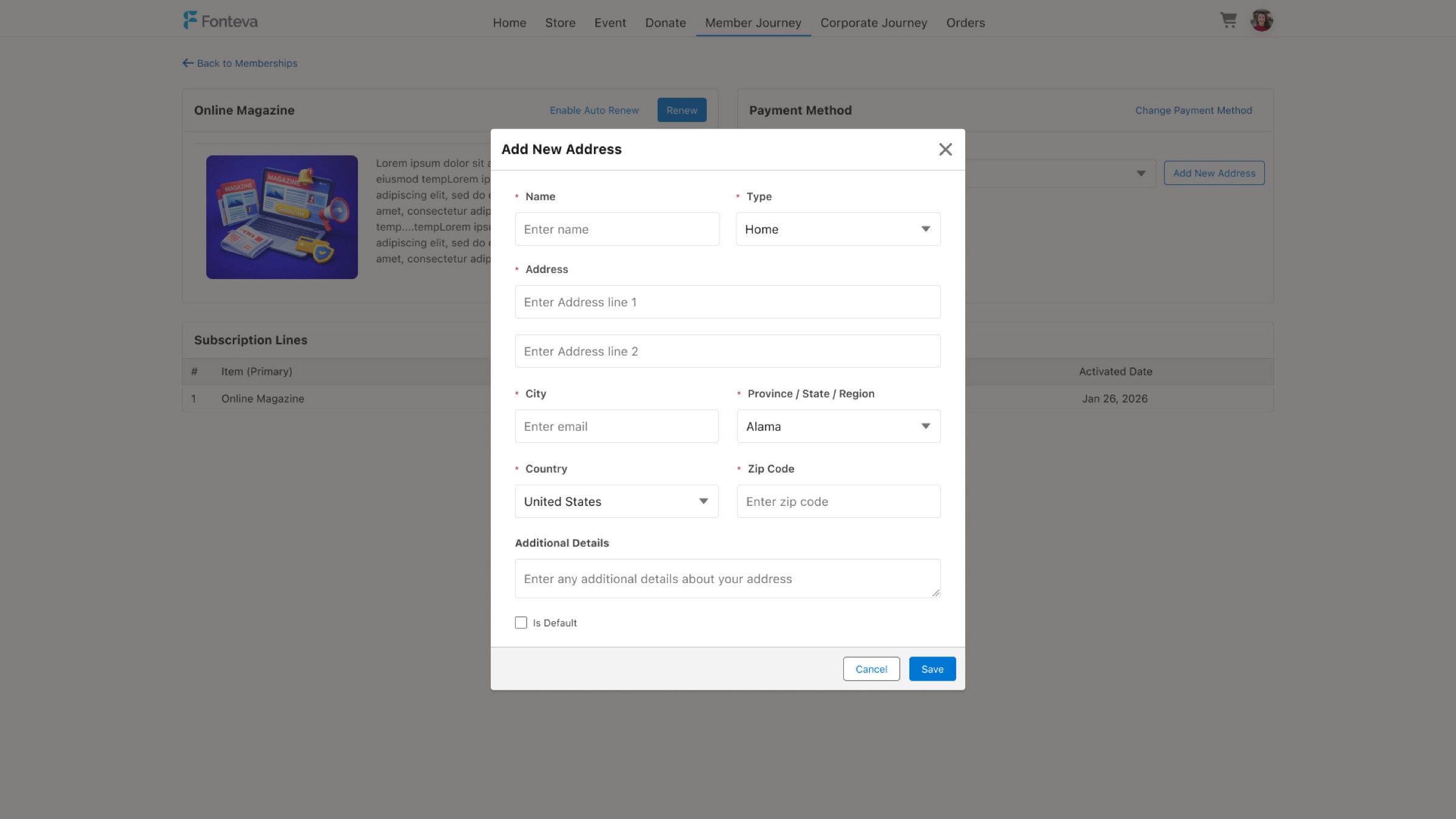Open the Store nav item
This screenshot has width=1456, height=819.
click(560, 23)
